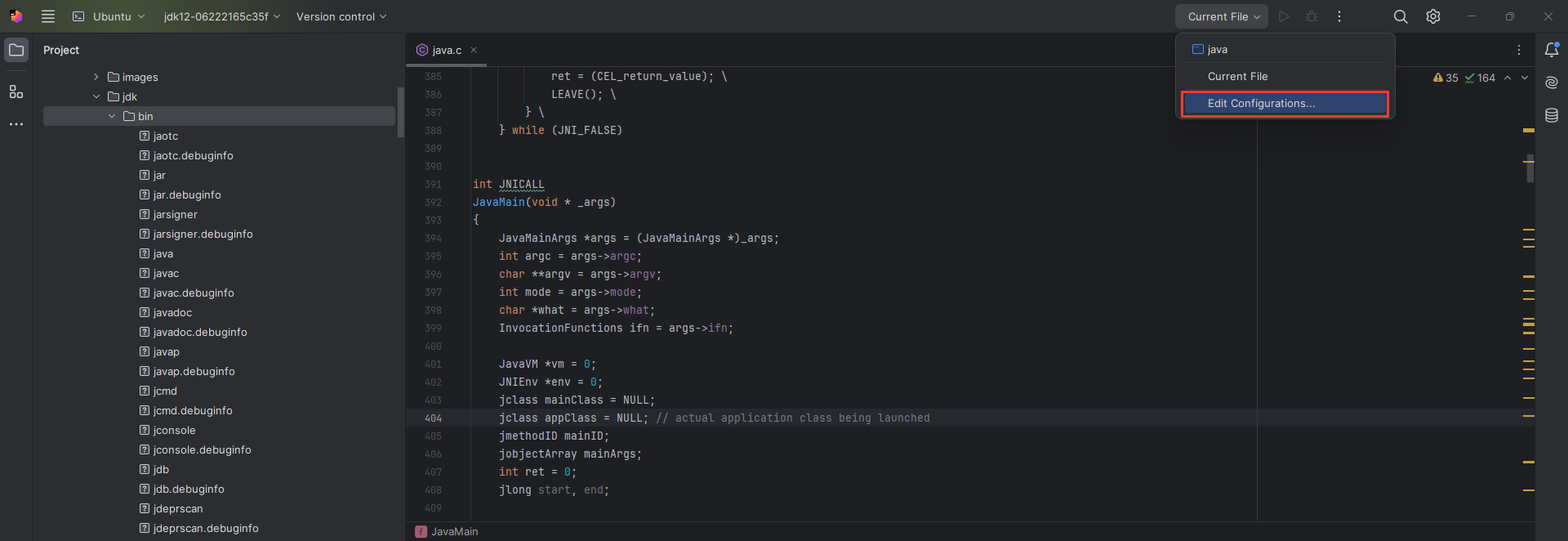1568x541 pixels.
Task: Open Notifications bell icon
Action: pyautogui.click(x=1552, y=50)
